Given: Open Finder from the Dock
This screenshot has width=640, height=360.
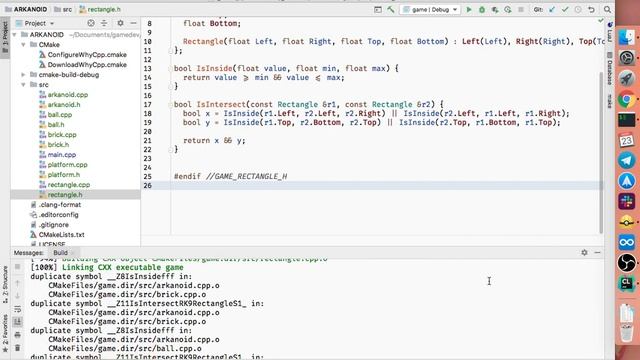Looking at the screenshot, I should [627, 38].
